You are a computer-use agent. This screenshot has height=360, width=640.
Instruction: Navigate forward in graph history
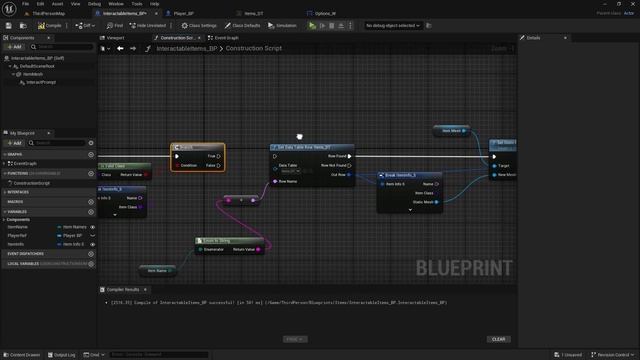tap(133, 48)
